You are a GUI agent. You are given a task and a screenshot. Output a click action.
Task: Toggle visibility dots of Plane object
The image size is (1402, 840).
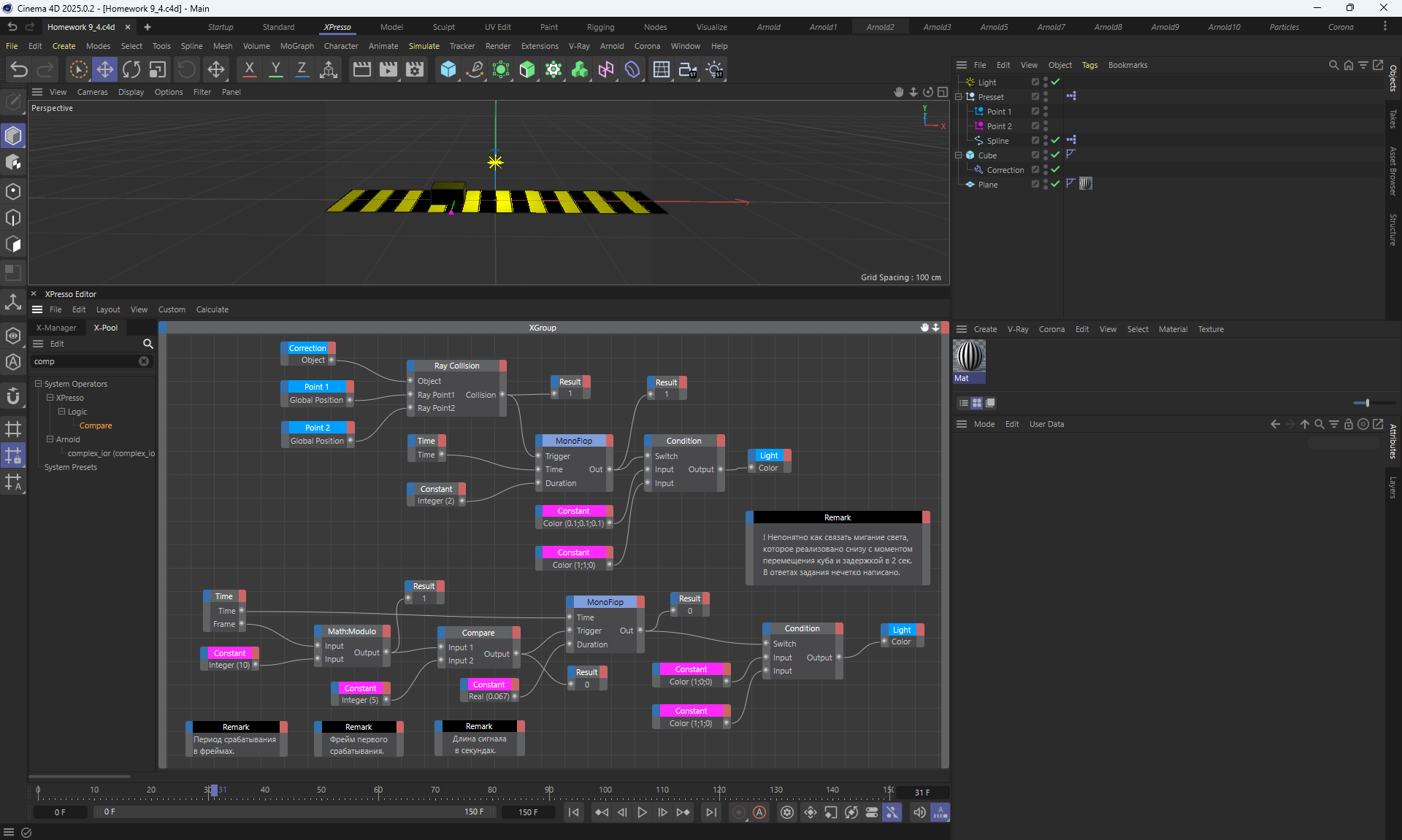click(1046, 184)
